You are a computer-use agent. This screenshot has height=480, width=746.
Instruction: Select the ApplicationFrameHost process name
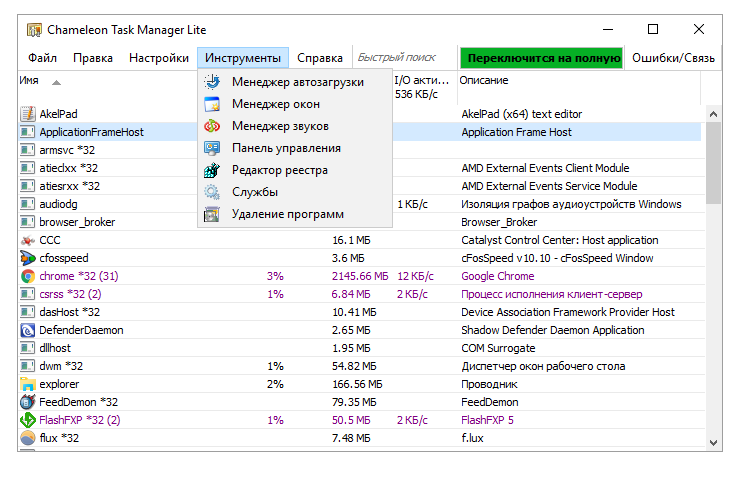91,132
